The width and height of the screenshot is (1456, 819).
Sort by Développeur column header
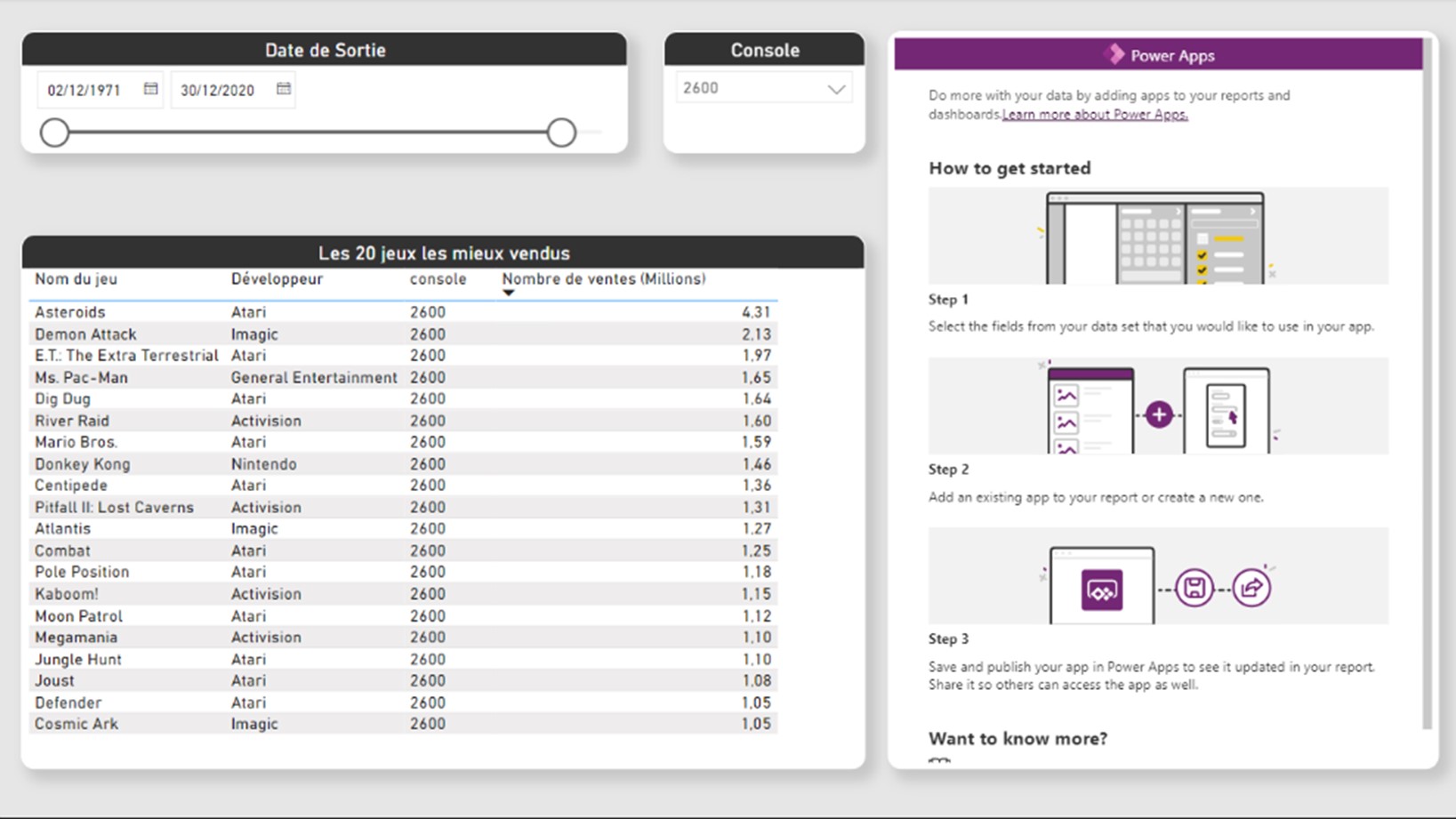tap(277, 279)
